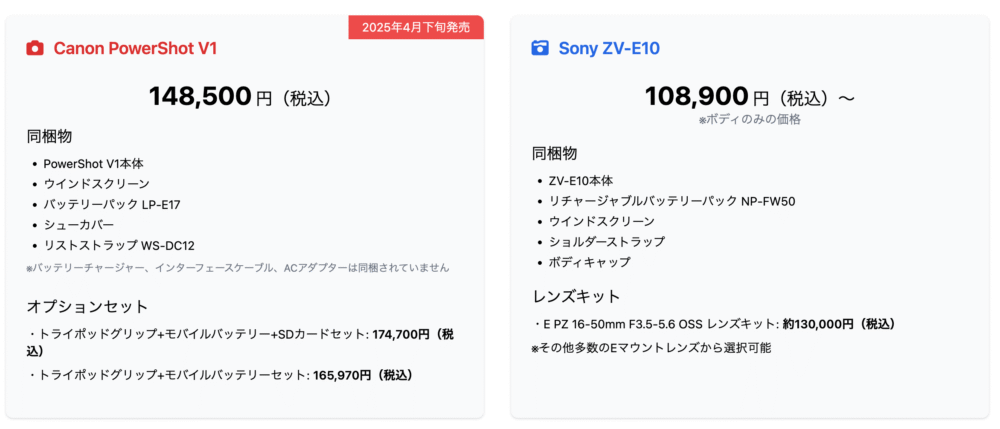Click the 165,970円 モバイルバッテリーセット option
This screenshot has width=1000, height=429.
coord(219,375)
